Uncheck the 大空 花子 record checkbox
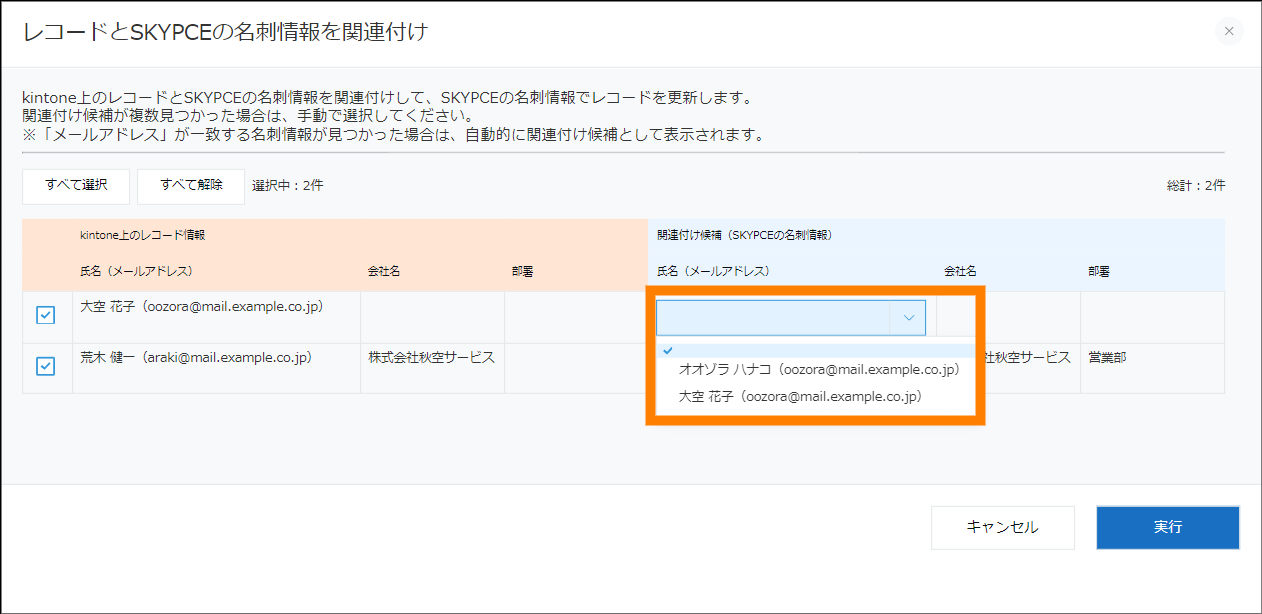 46,315
